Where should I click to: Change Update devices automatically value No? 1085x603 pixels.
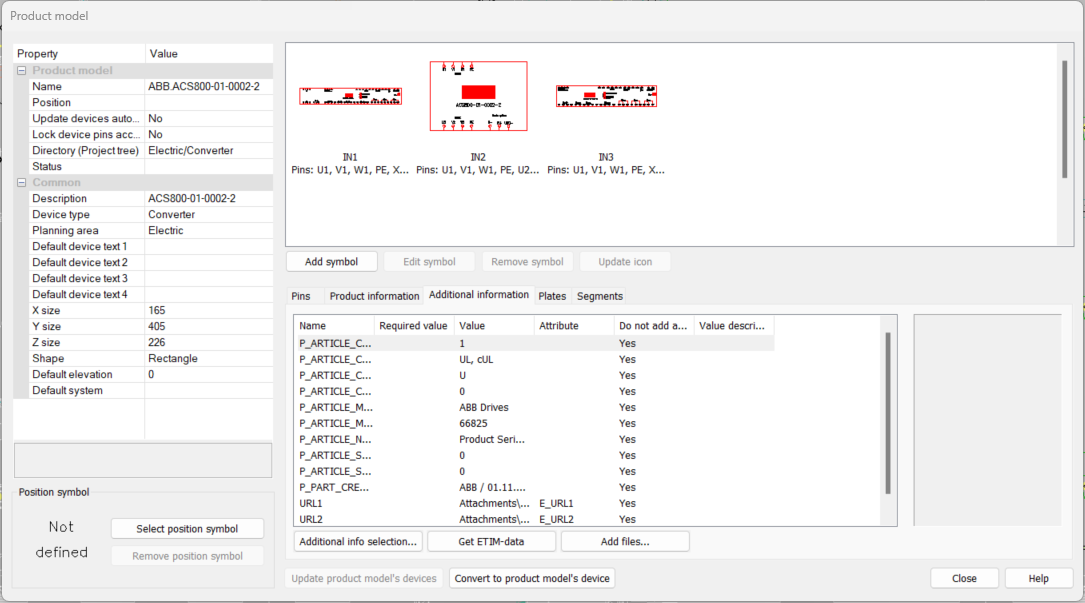(208, 118)
